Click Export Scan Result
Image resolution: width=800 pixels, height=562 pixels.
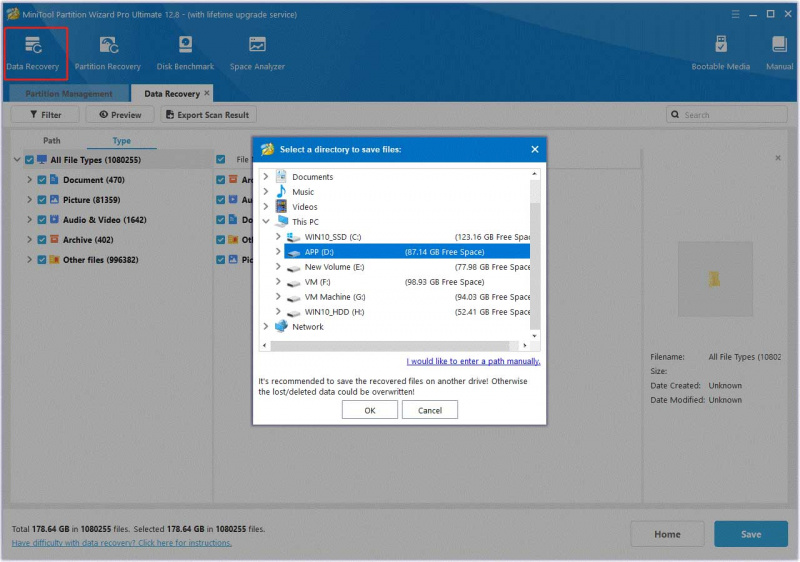(208, 115)
